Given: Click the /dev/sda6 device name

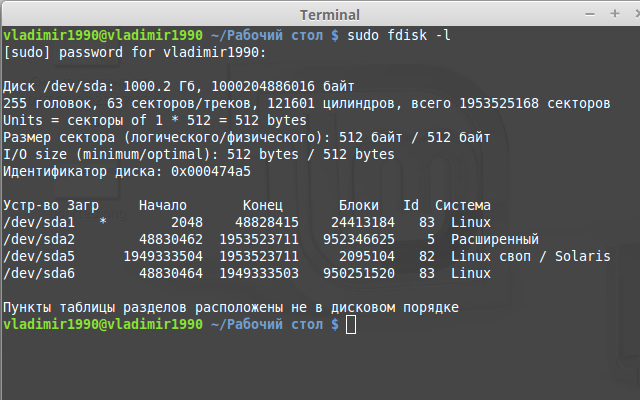Looking at the screenshot, I should (x=40, y=273).
